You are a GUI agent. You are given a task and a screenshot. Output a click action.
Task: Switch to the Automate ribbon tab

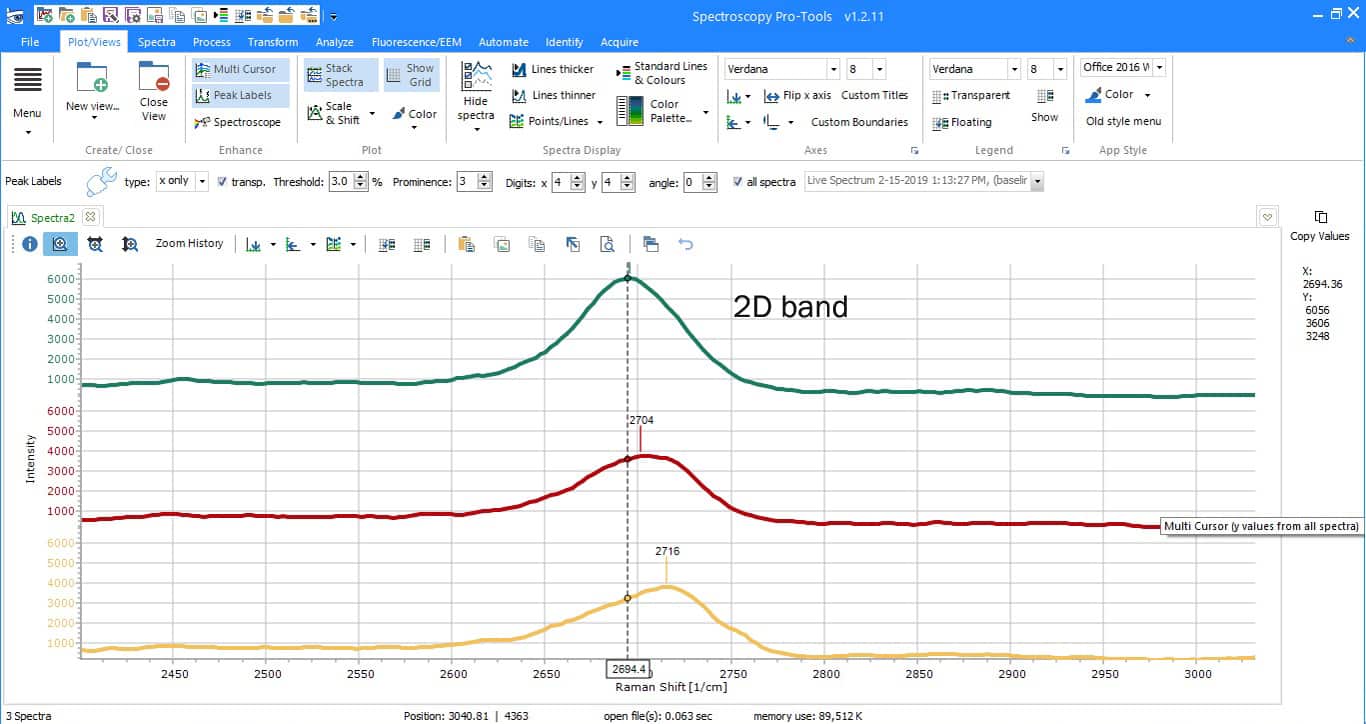503,42
